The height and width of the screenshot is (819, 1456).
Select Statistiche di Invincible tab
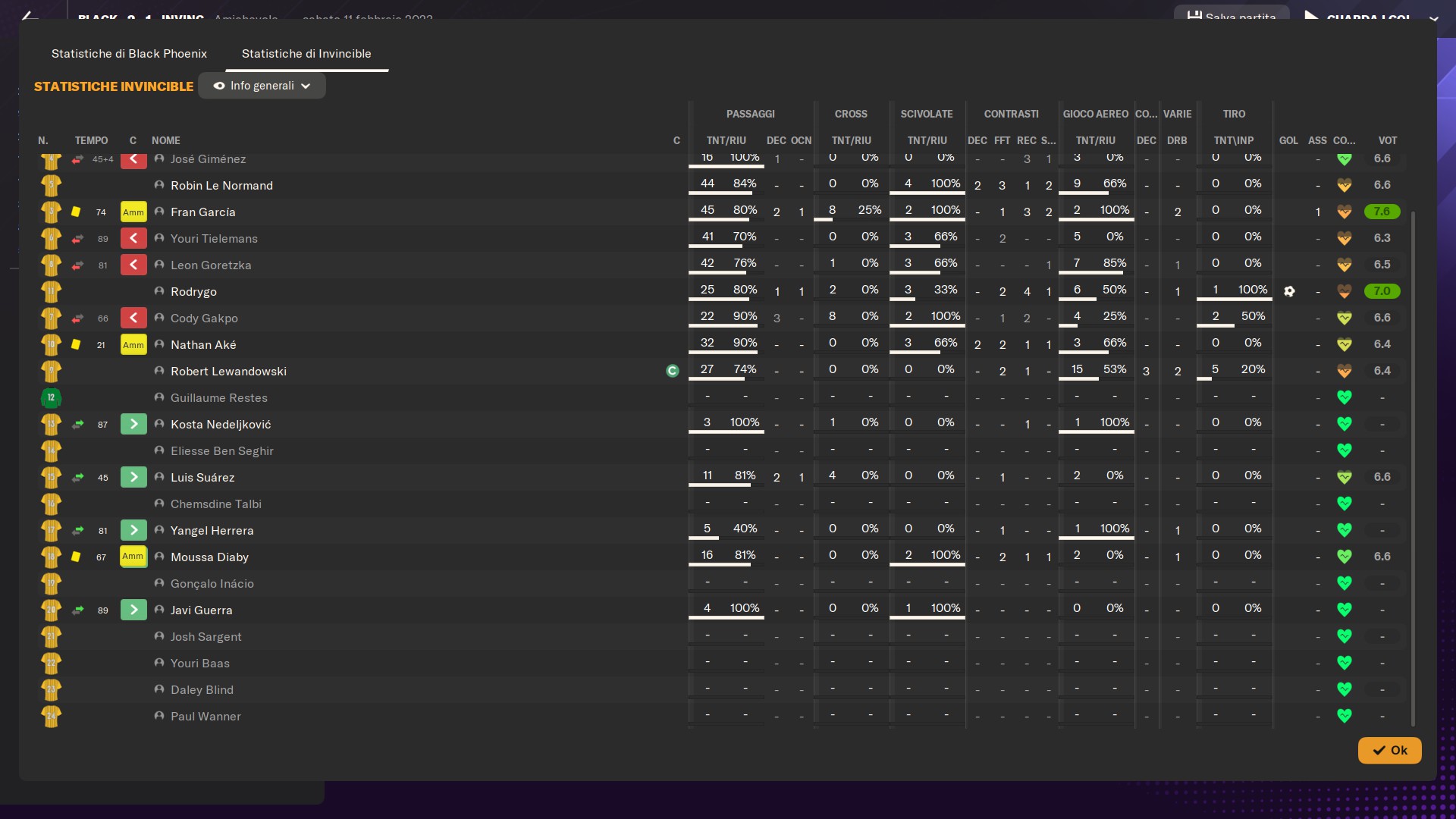point(306,54)
